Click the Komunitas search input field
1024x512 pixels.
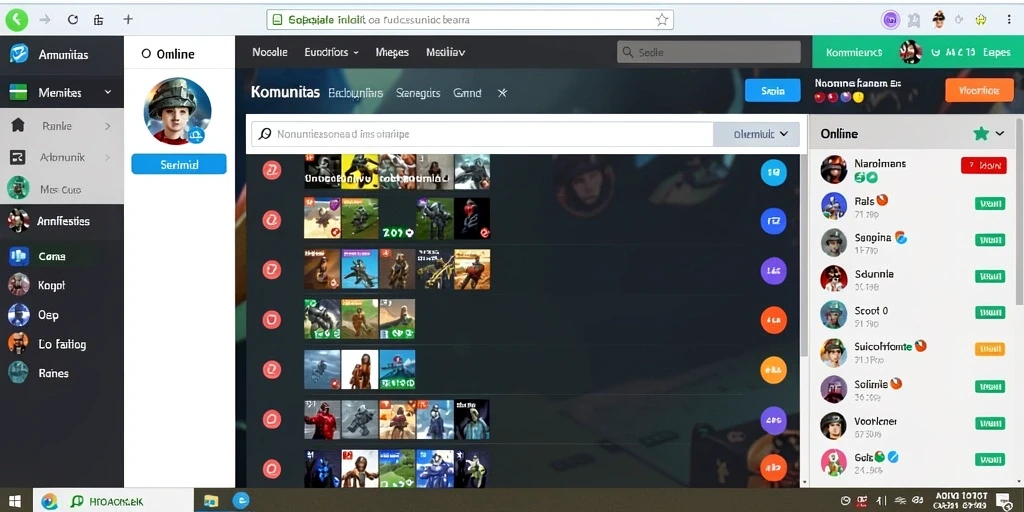coord(483,134)
